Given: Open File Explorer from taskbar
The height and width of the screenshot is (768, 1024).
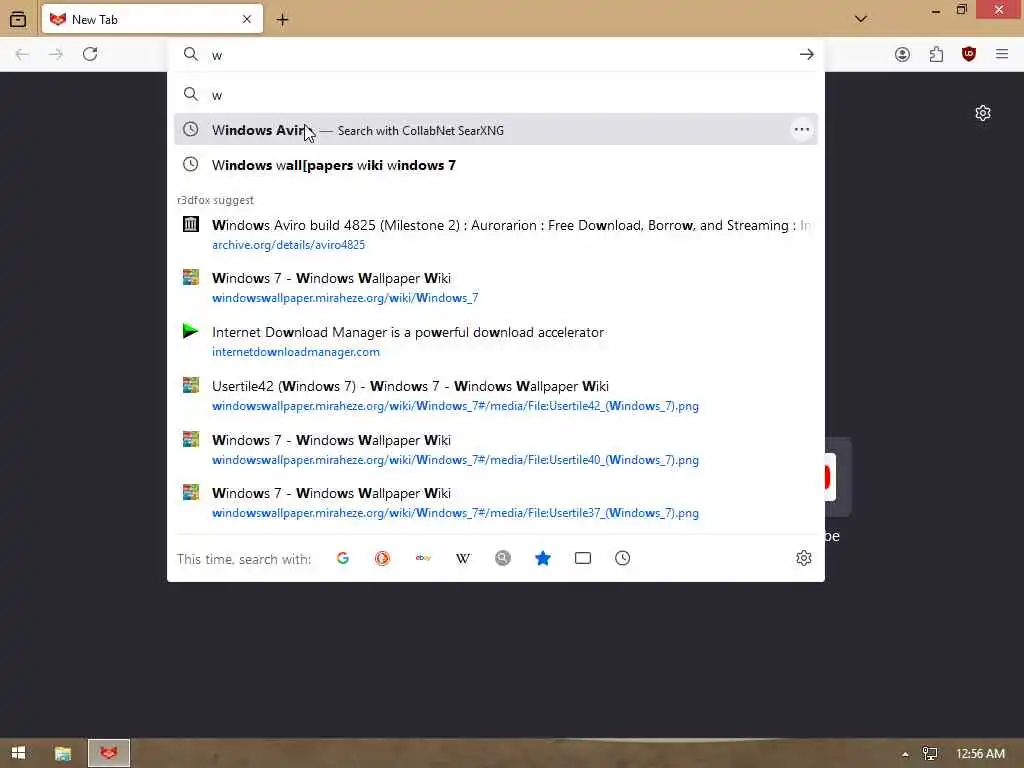Looking at the screenshot, I should 63,754.
